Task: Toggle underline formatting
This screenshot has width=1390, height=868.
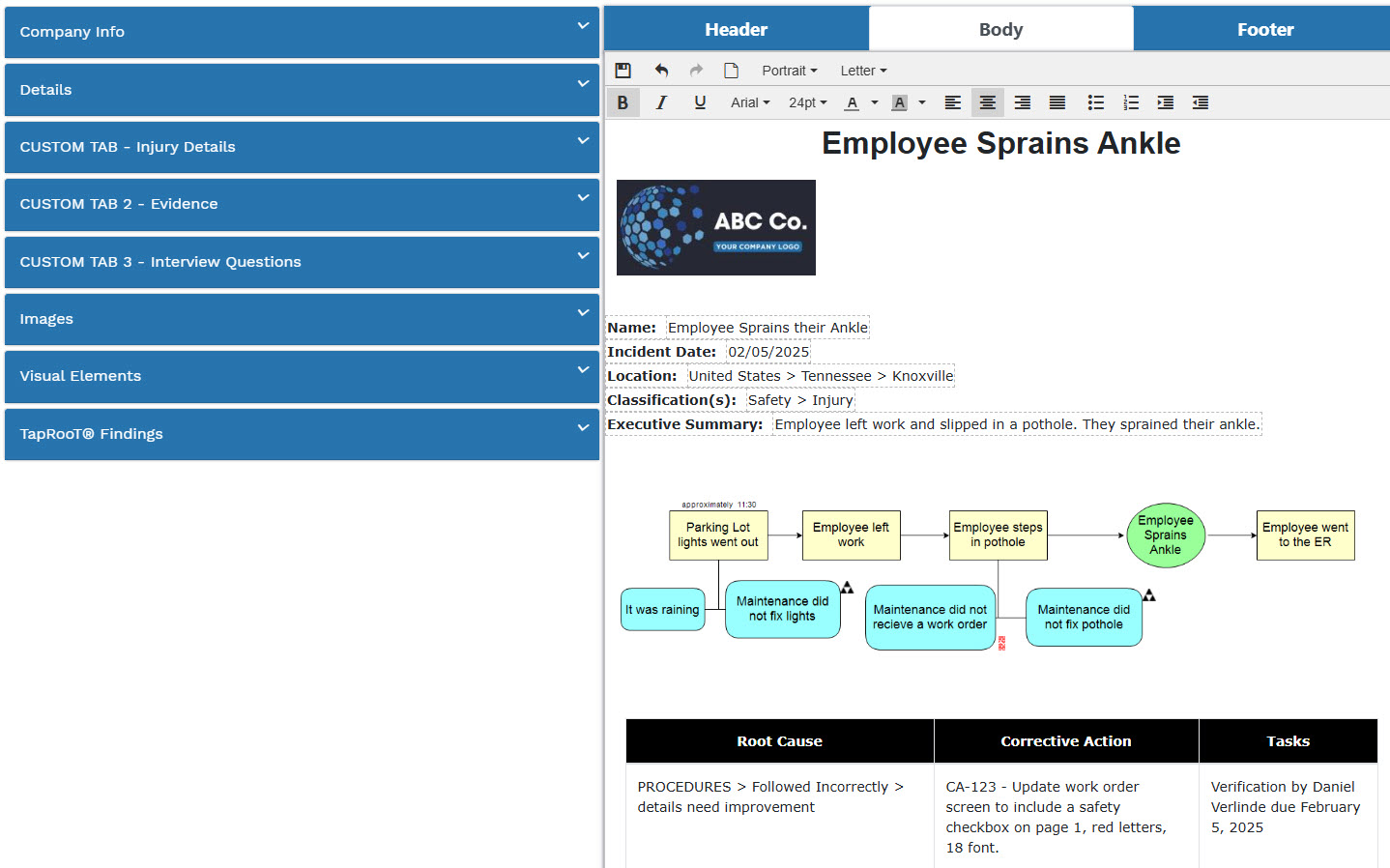Action: [700, 102]
